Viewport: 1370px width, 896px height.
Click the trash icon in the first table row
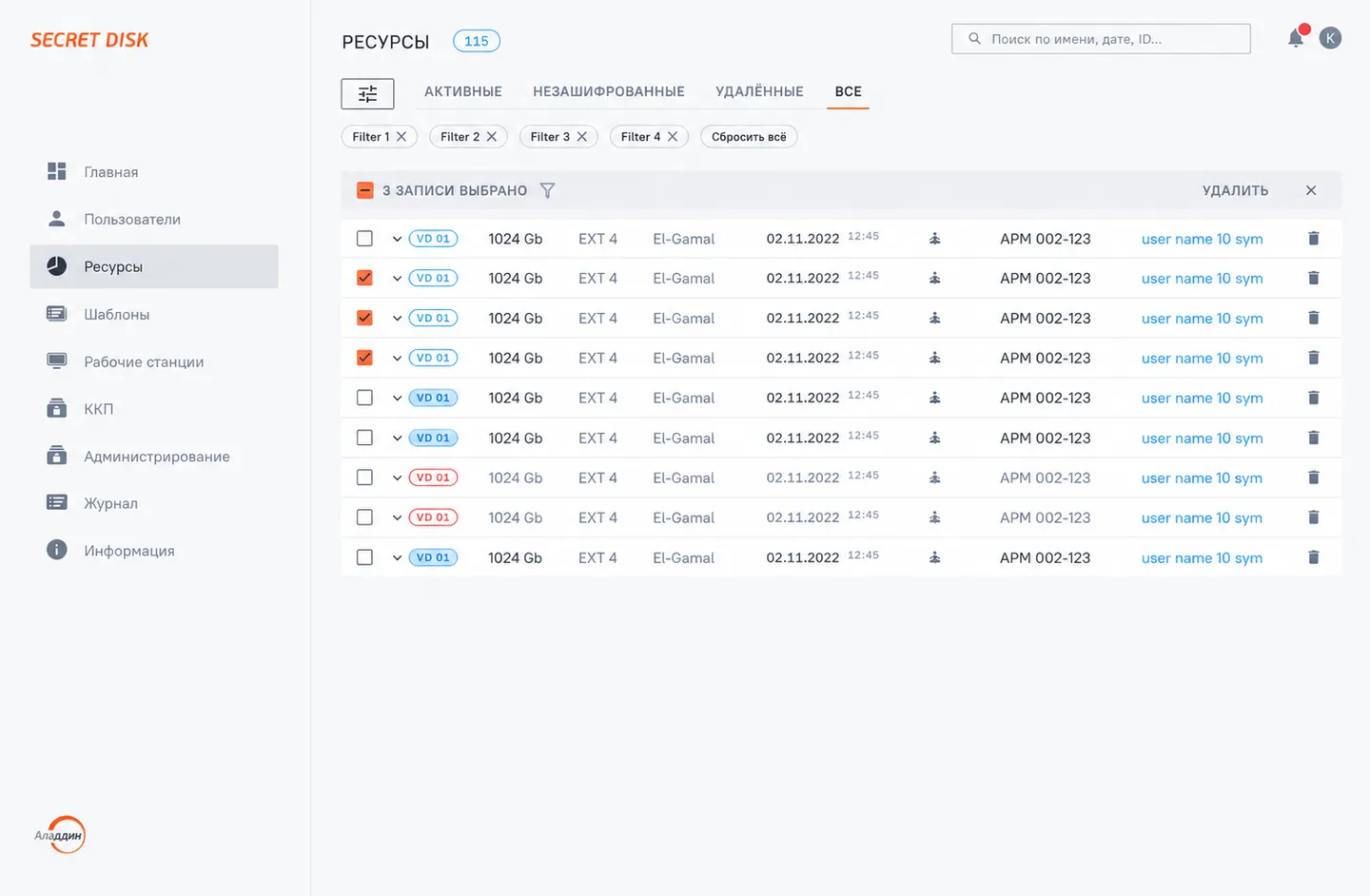[1313, 239]
